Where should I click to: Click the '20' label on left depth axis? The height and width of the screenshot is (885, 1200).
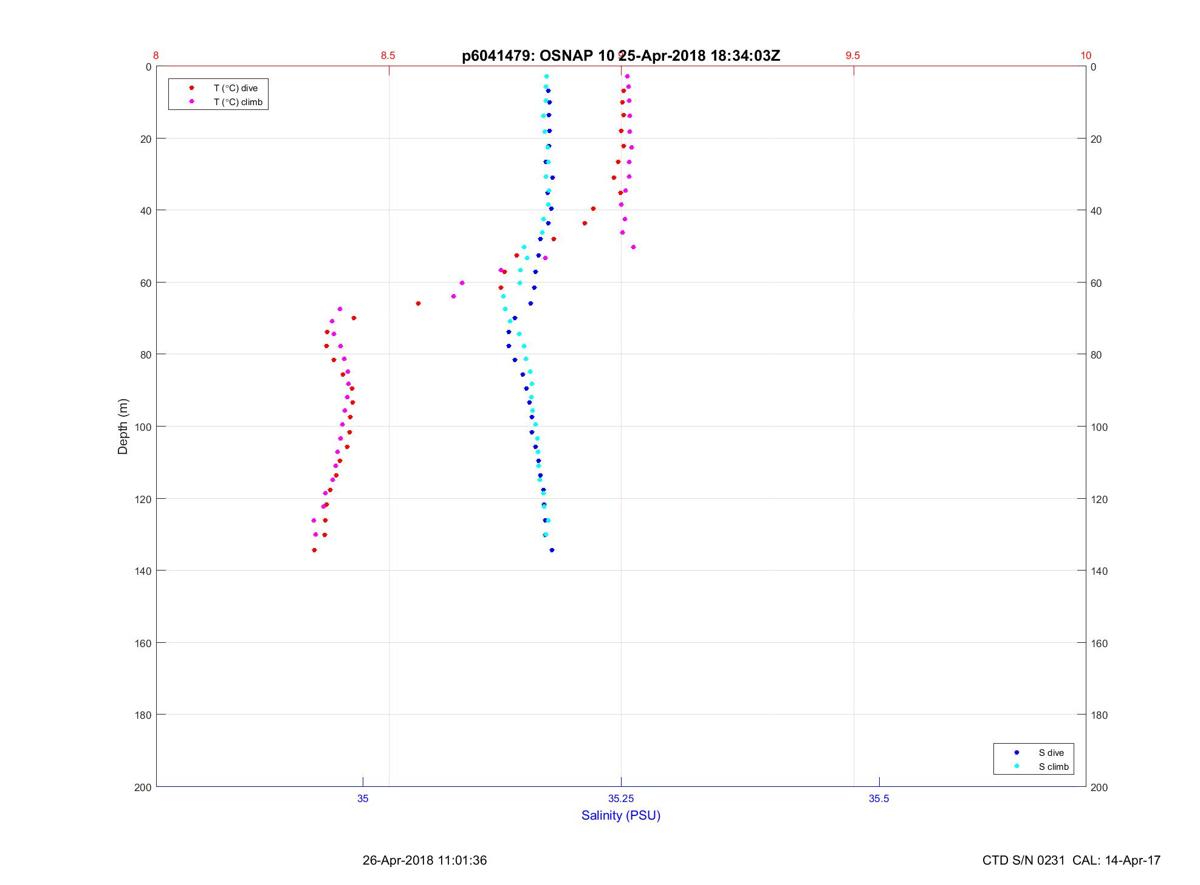click(x=144, y=139)
